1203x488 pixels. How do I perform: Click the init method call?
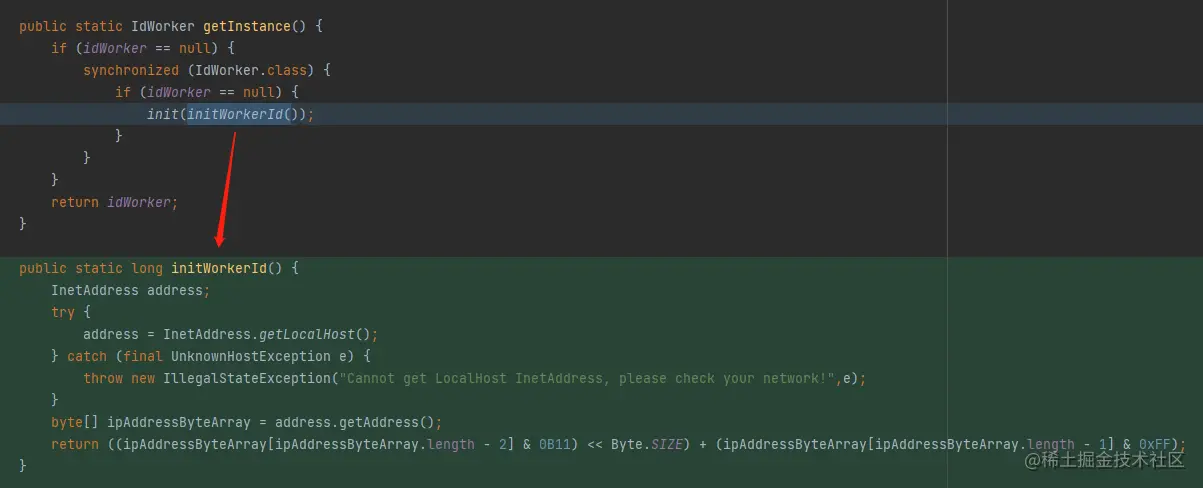[x=163, y=114]
